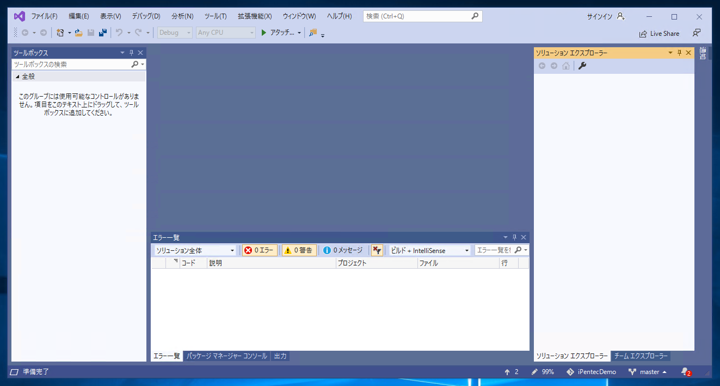Click the Visual Studio logo icon
The height and width of the screenshot is (386, 720).
pyautogui.click(x=19, y=17)
